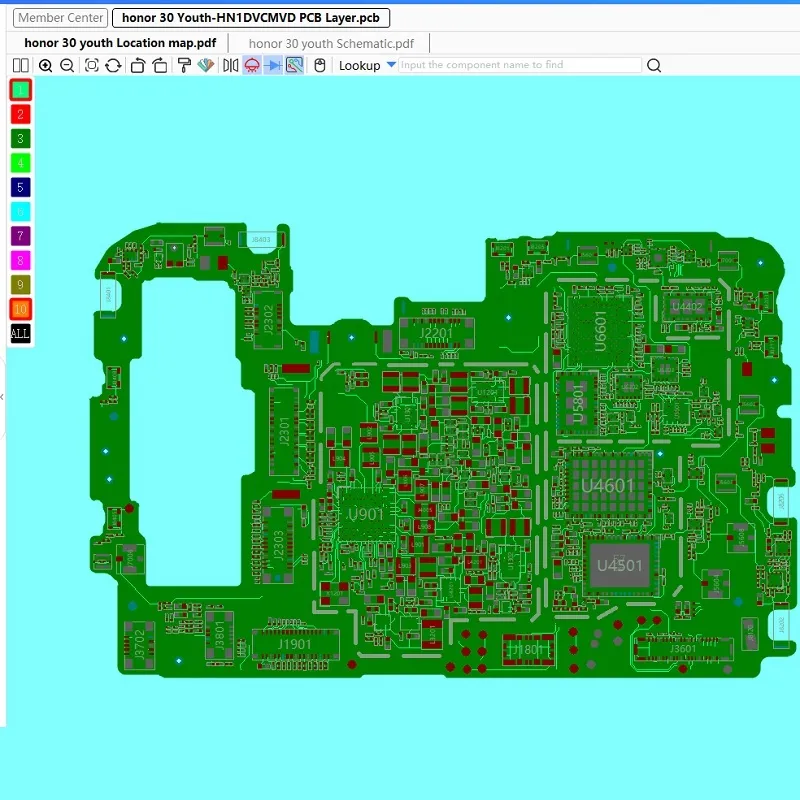Screen dimensions: 800x800
Task: Expand the collapsed left side panel handle
Action: (x=3, y=397)
